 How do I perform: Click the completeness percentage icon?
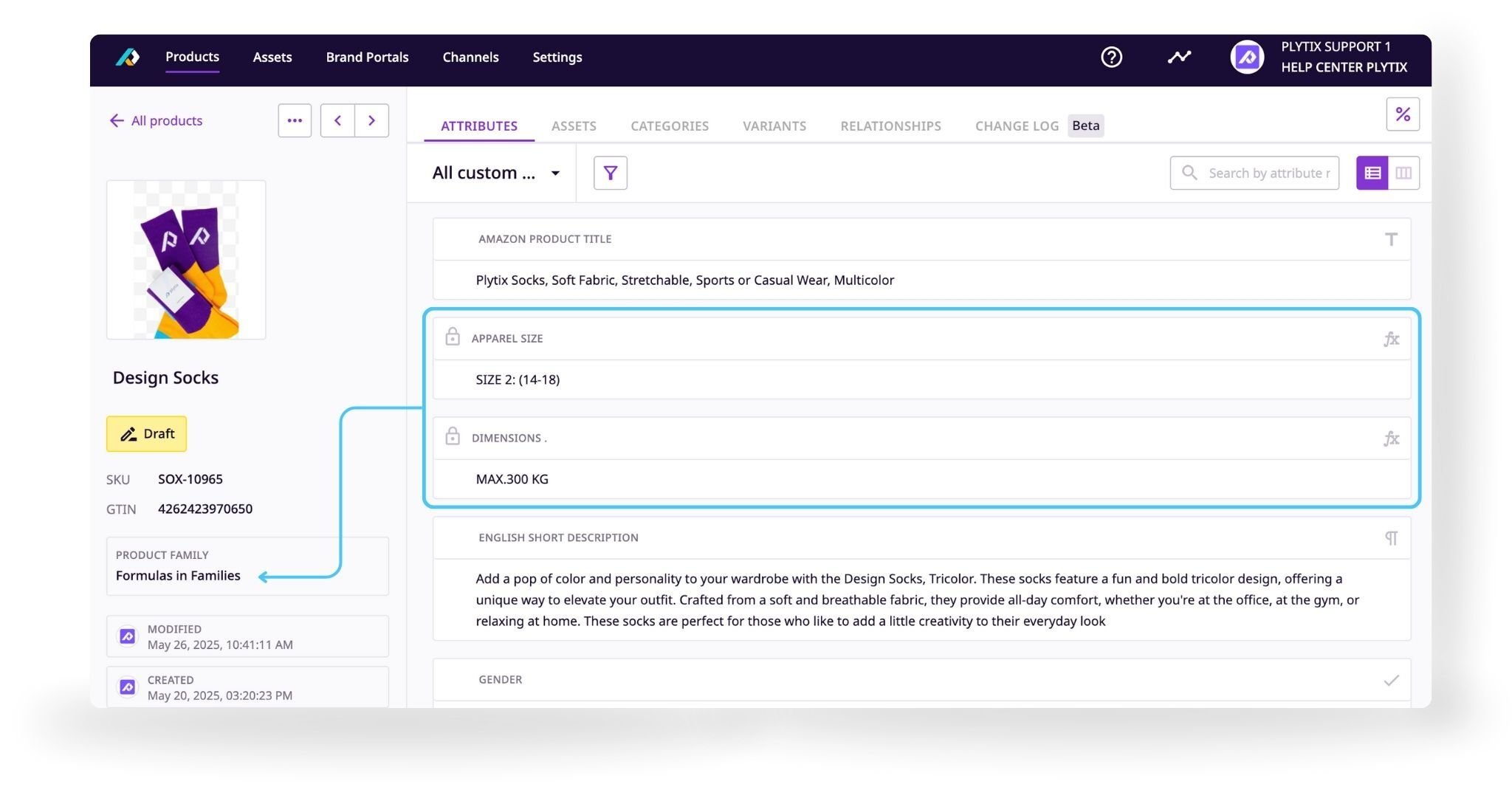pyautogui.click(x=1402, y=114)
